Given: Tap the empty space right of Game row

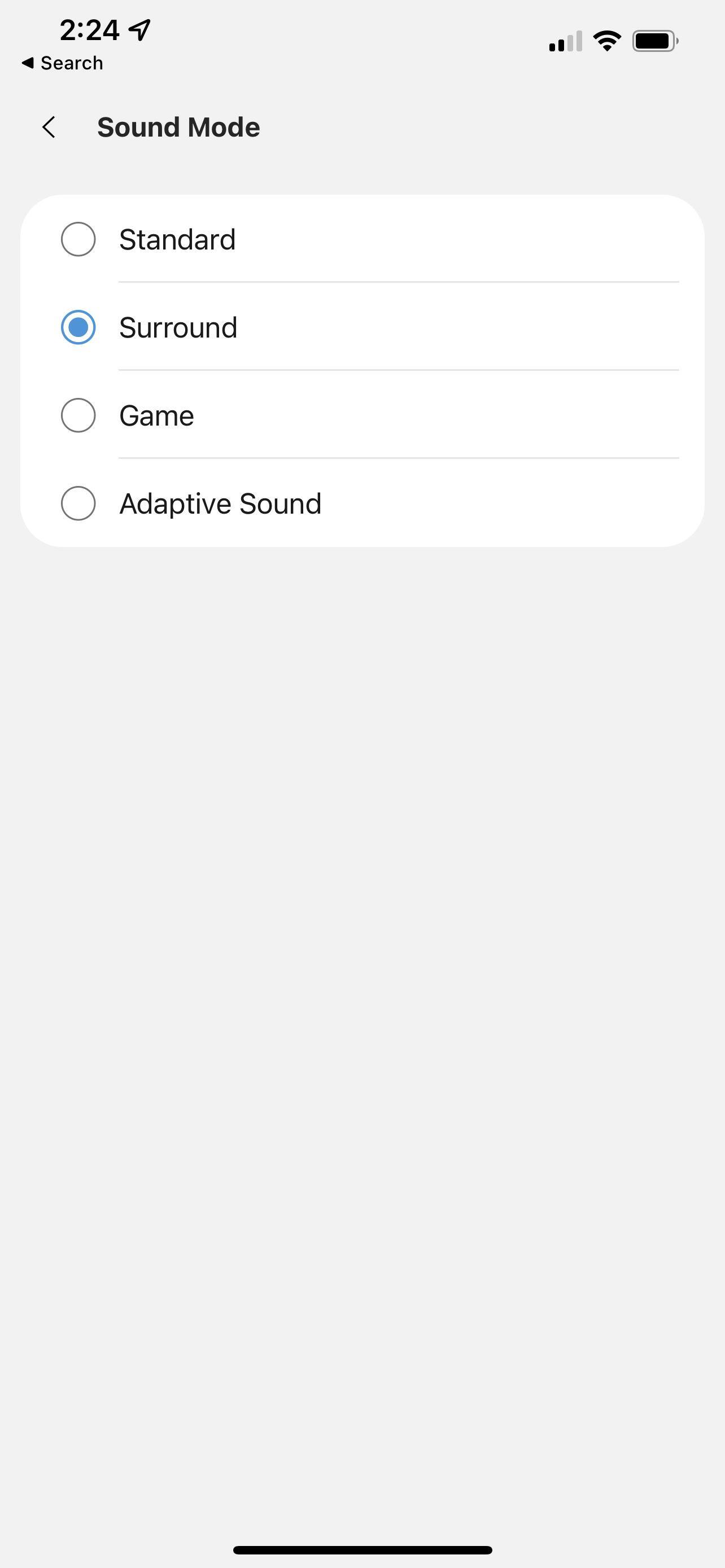Looking at the screenshot, I should tap(457, 416).
